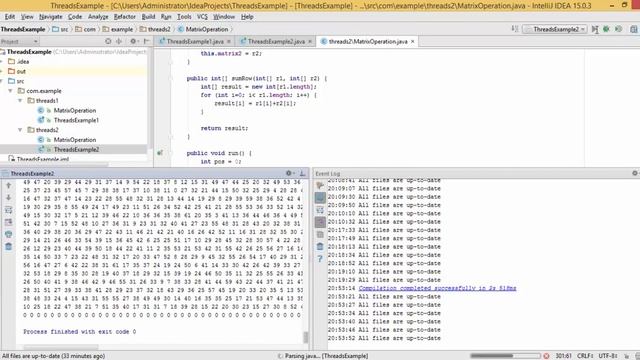The width and height of the screenshot is (640, 360).
Task: Collapse all nodes in the Project panel
Action: (119, 41)
